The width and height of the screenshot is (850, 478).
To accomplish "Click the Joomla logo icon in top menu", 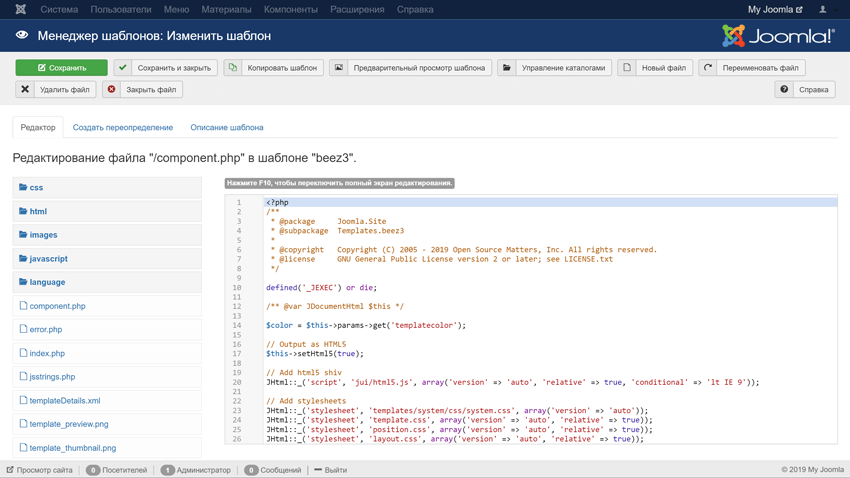I will point(21,9).
